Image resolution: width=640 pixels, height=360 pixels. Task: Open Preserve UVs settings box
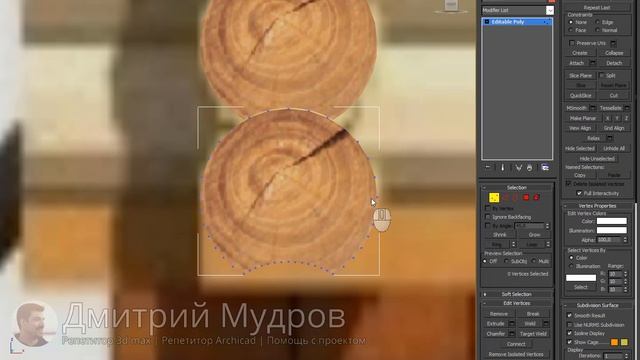(613, 43)
